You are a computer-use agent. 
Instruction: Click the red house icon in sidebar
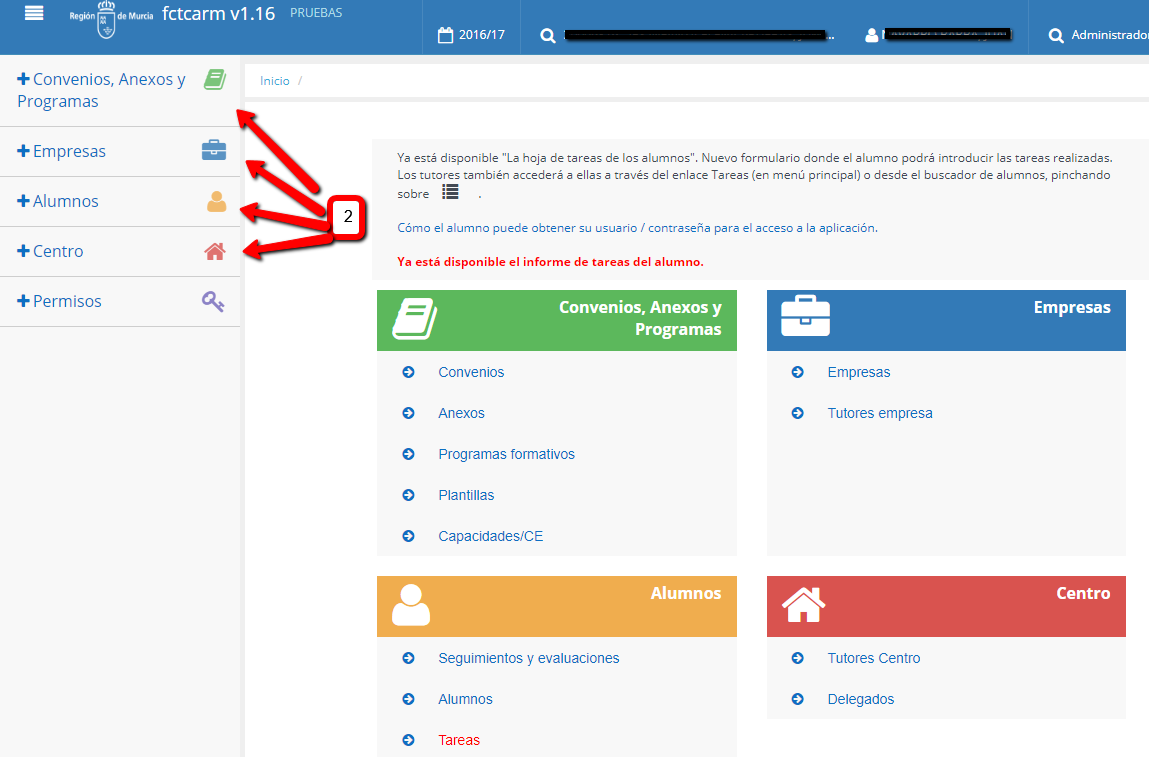(x=215, y=251)
